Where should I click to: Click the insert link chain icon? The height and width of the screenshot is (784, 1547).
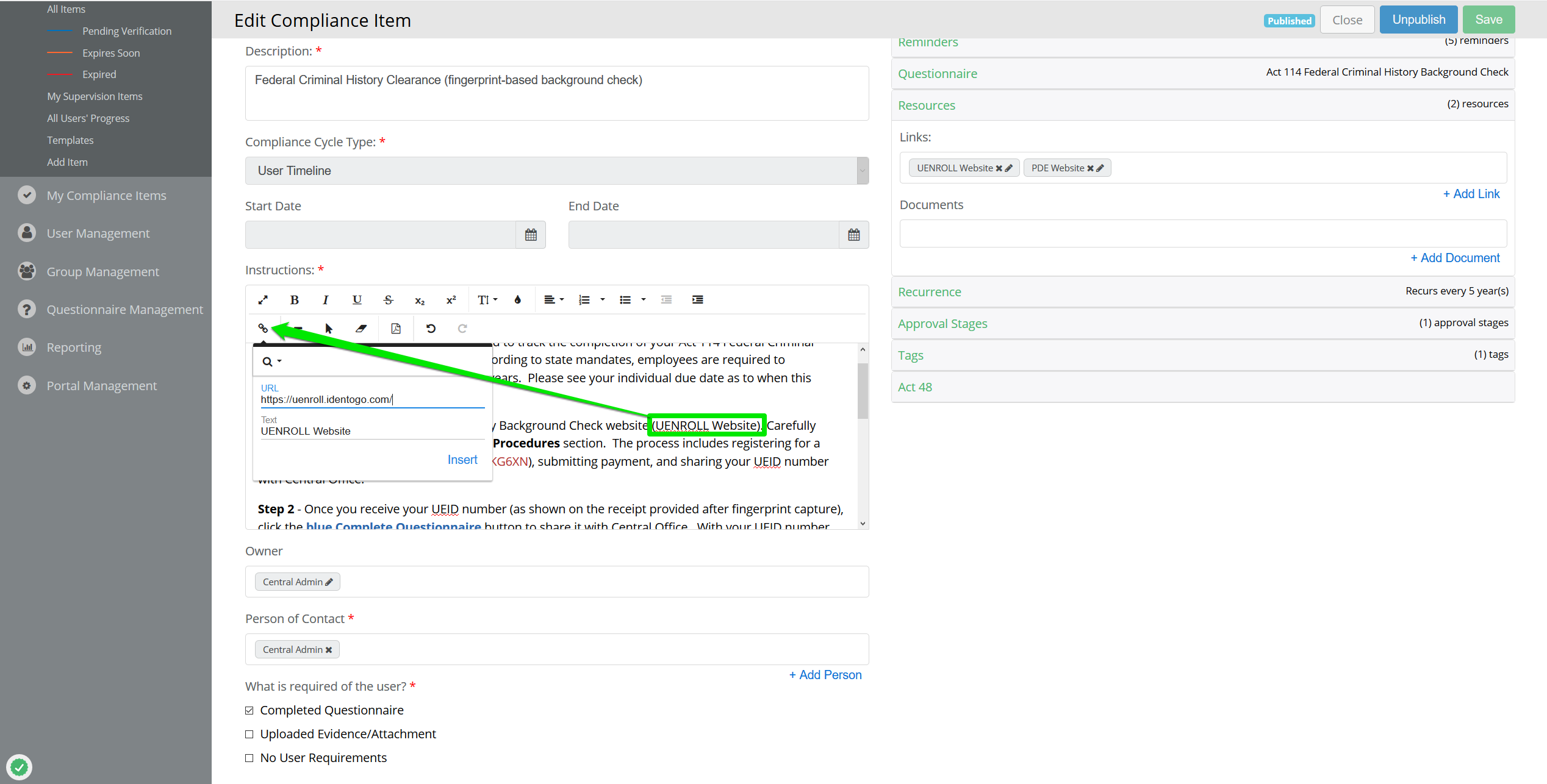263,329
